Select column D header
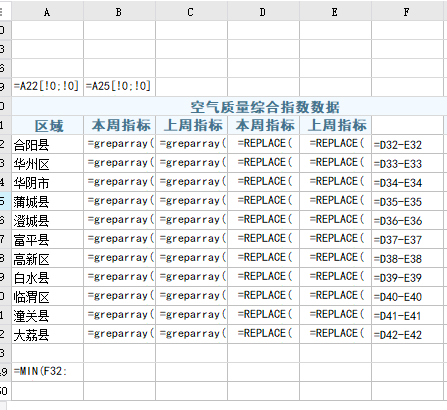The width and height of the screenshot is (447, 410). [x=263, y=12]
